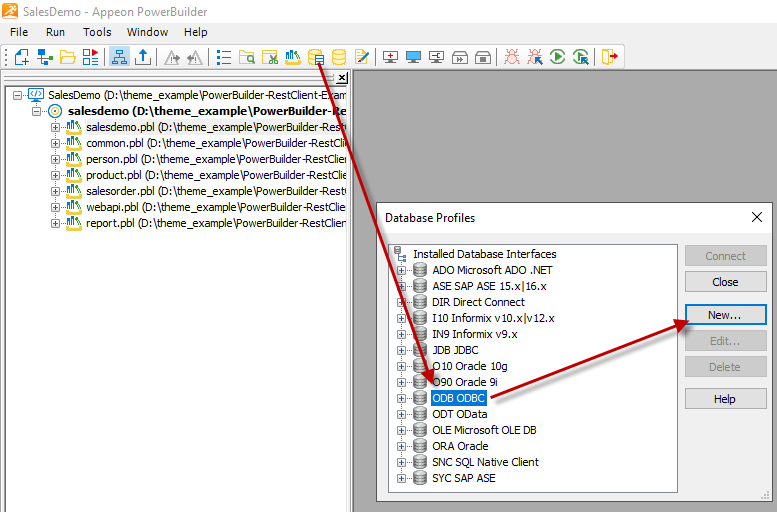The height and width of the screenshot is (512, 777).
Task: Click the green Run play icon
Action: (x=557, y=57)
